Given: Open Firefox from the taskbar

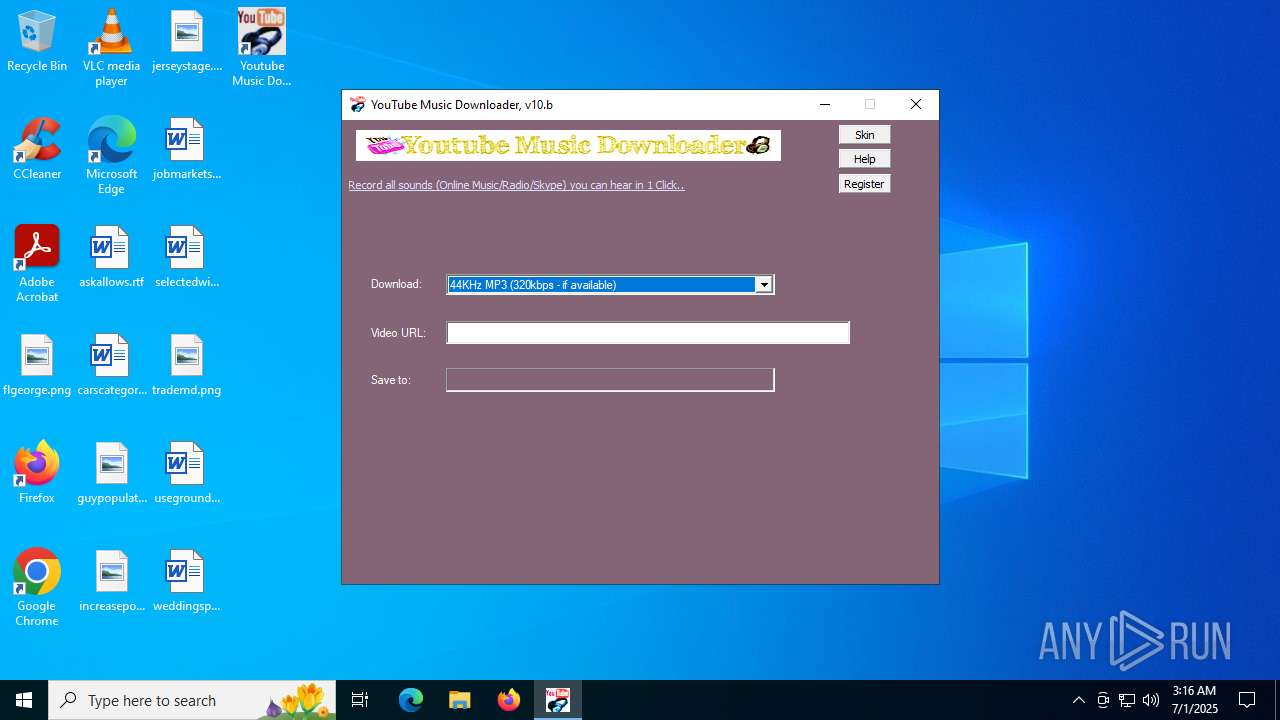Looking at the screenshot, I should click(509, 700).
